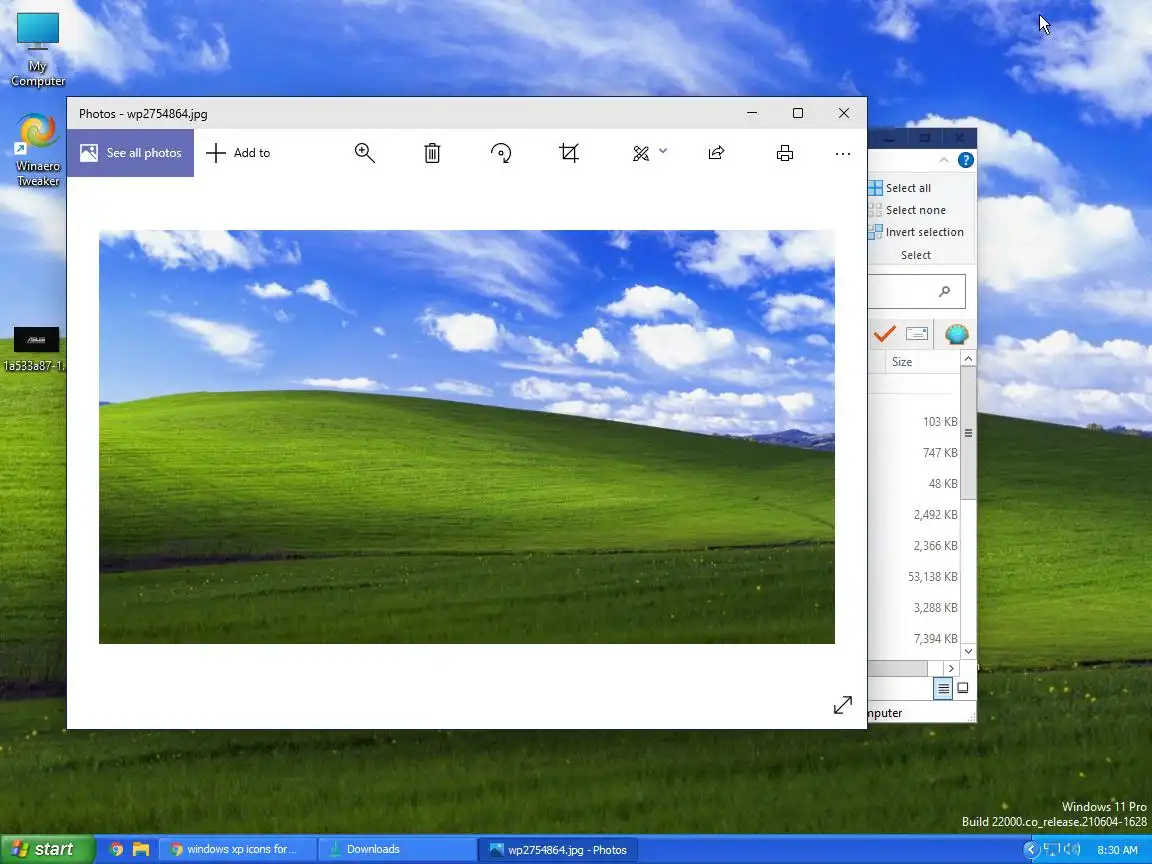Switch Explorer to Large icons view

pyautogui.click(x=962, y=688)
